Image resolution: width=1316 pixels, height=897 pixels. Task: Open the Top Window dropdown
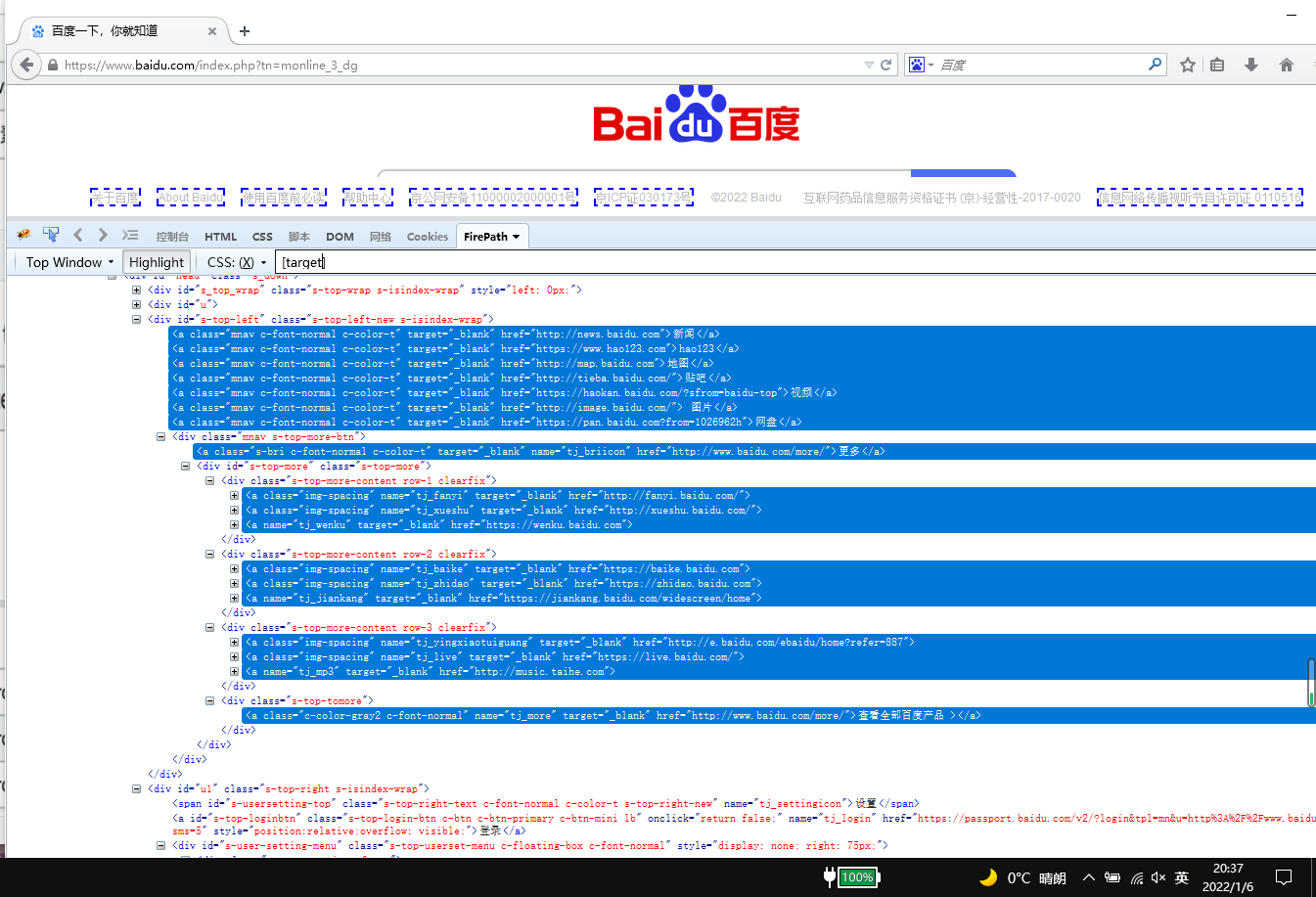point(70,262)
